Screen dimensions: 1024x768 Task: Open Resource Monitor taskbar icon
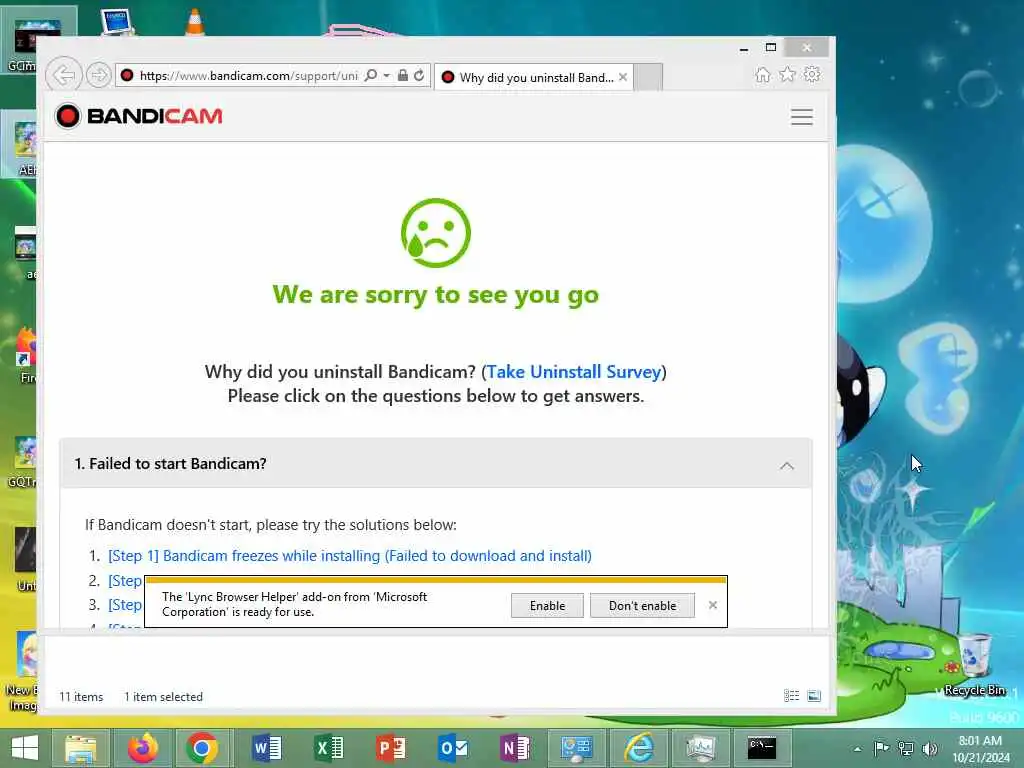(x=701, y=748)
